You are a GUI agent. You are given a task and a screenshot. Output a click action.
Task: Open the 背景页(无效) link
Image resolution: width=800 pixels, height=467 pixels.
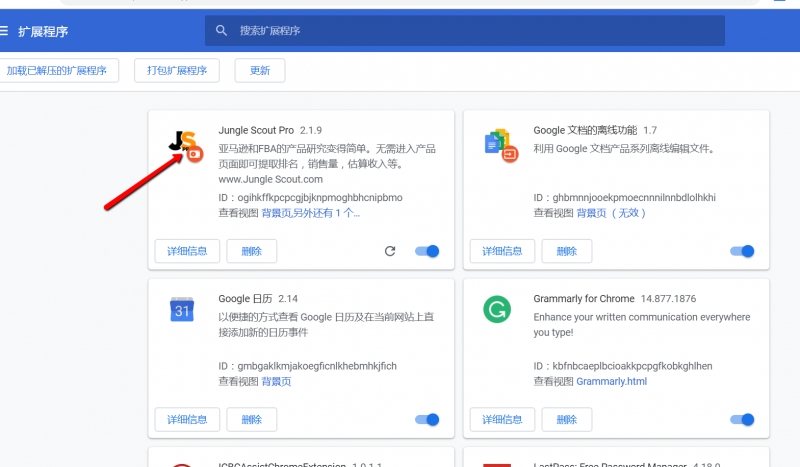[x=611, y=213]
